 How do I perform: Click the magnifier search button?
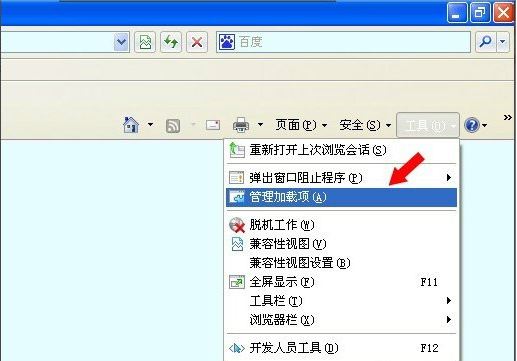(x=486, y=42)
